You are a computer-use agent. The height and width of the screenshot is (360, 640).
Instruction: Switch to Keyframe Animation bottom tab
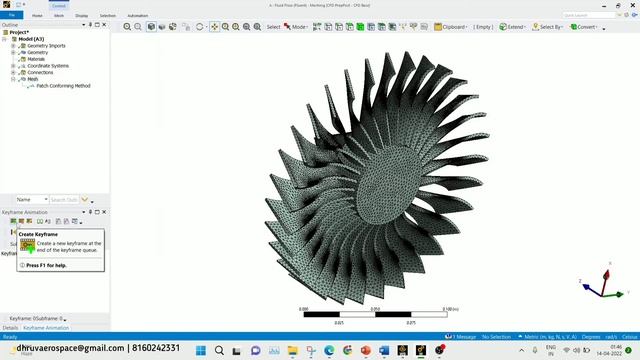(x=46, y=328)
